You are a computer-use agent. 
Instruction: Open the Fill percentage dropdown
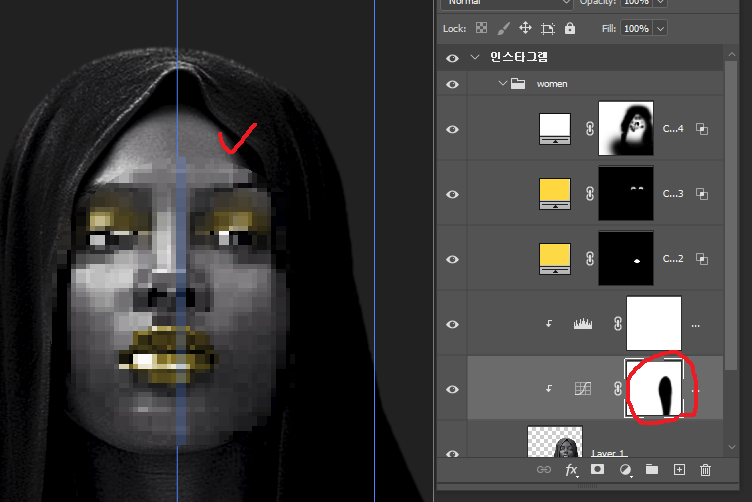(x=660, y=29)
